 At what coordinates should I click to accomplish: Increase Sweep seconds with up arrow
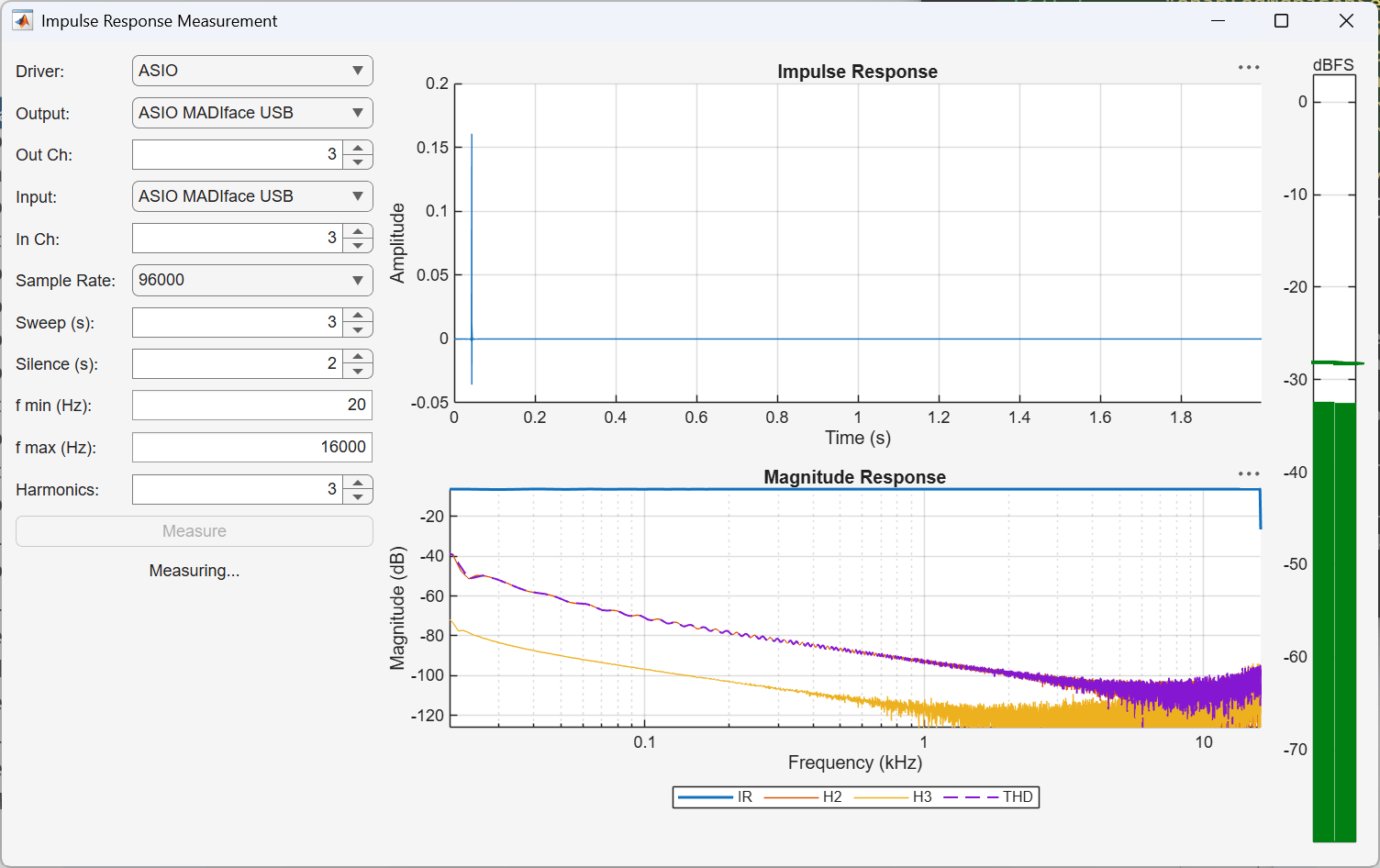(x=358, y=315)
